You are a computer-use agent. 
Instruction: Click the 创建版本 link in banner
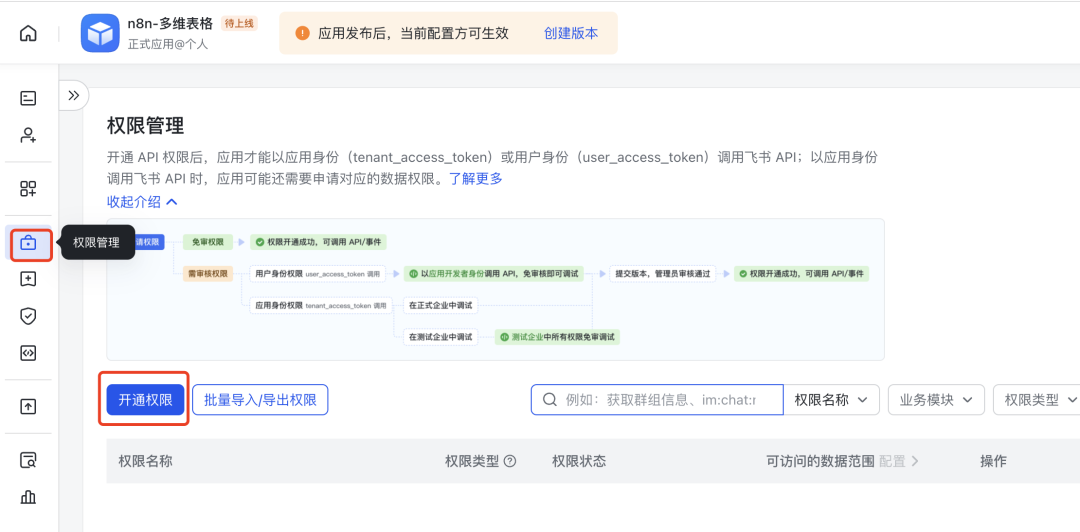click(571, 33)
